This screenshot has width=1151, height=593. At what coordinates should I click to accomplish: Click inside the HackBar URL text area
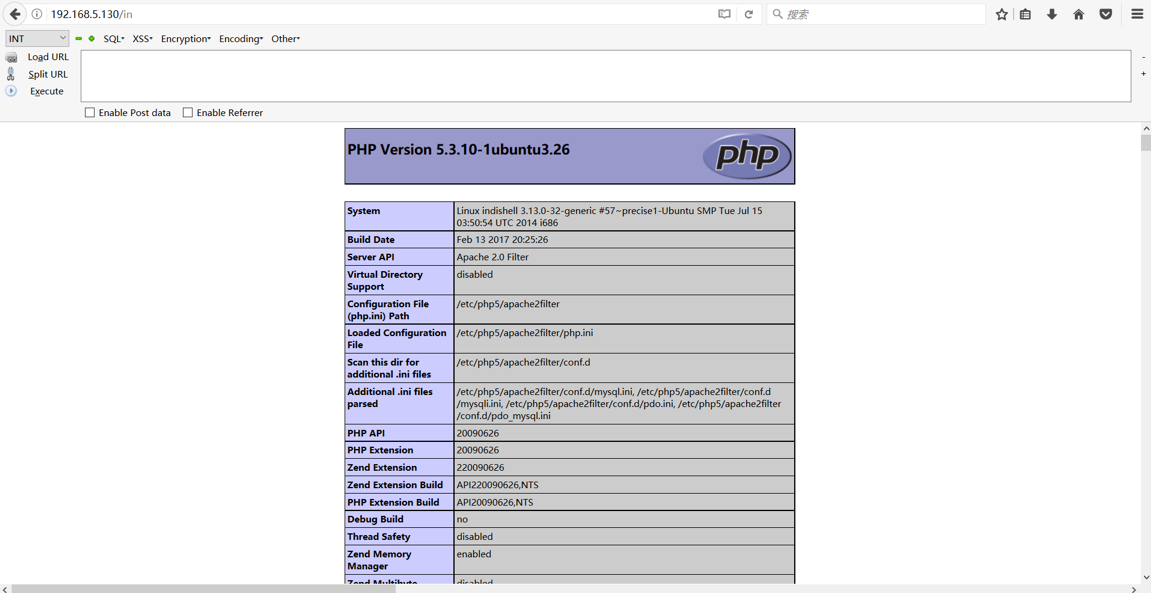(x=606, y=76)
